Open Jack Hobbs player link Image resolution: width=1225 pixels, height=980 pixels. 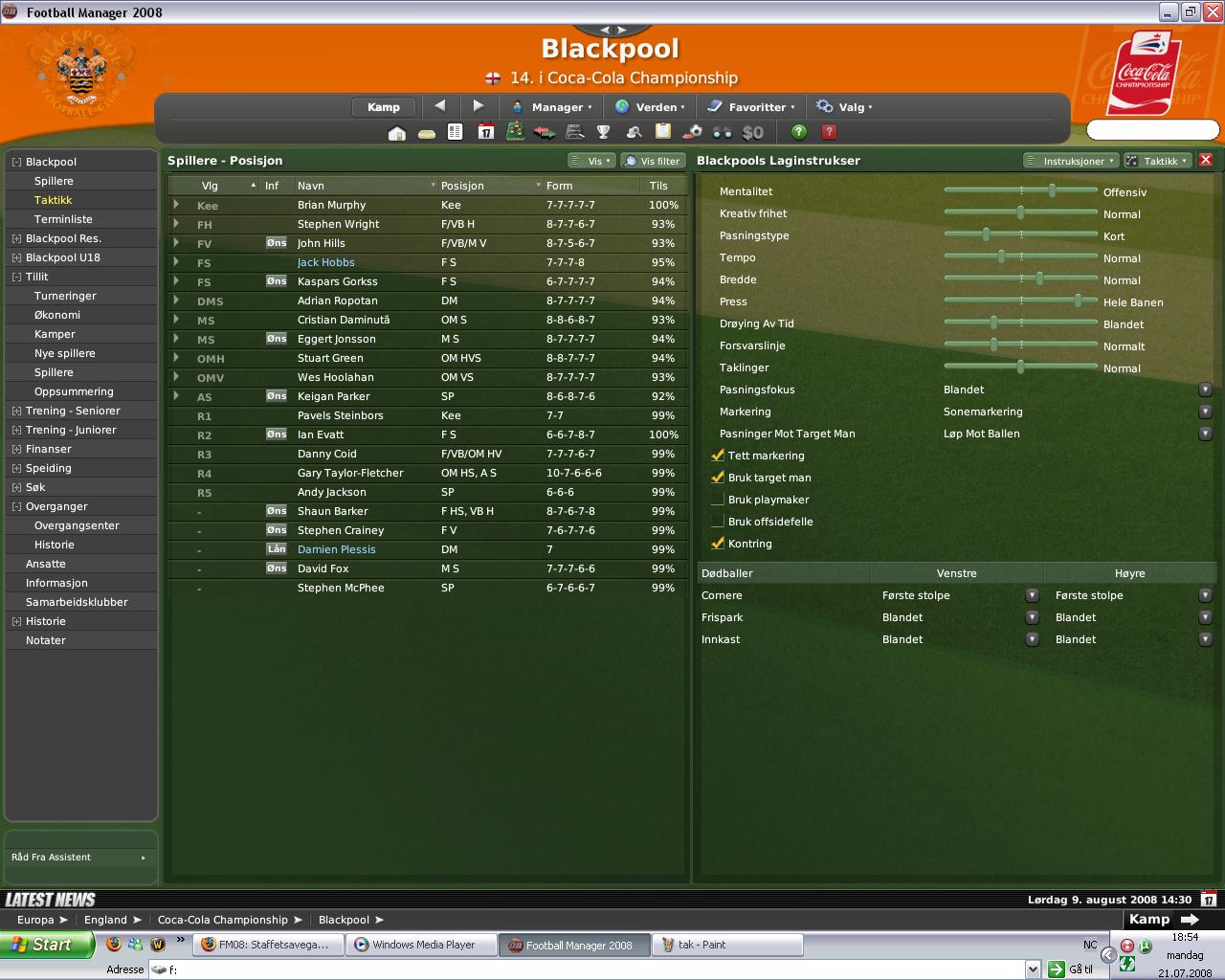pos(325,262)
